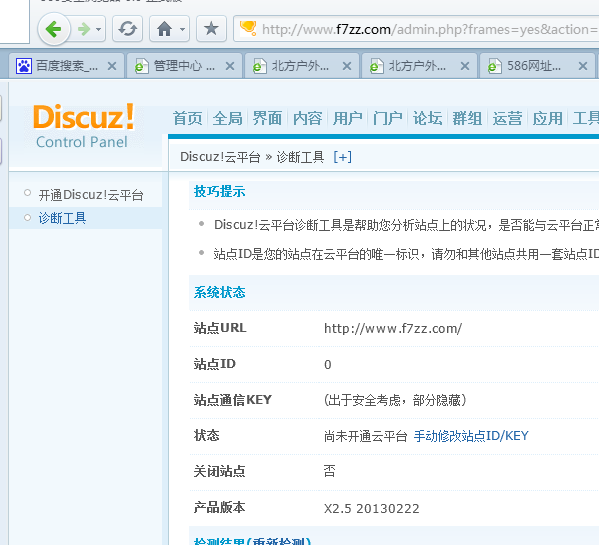599x545 pixels.
Task: Close the 百度搜索 tab
Action: (112, 66)
